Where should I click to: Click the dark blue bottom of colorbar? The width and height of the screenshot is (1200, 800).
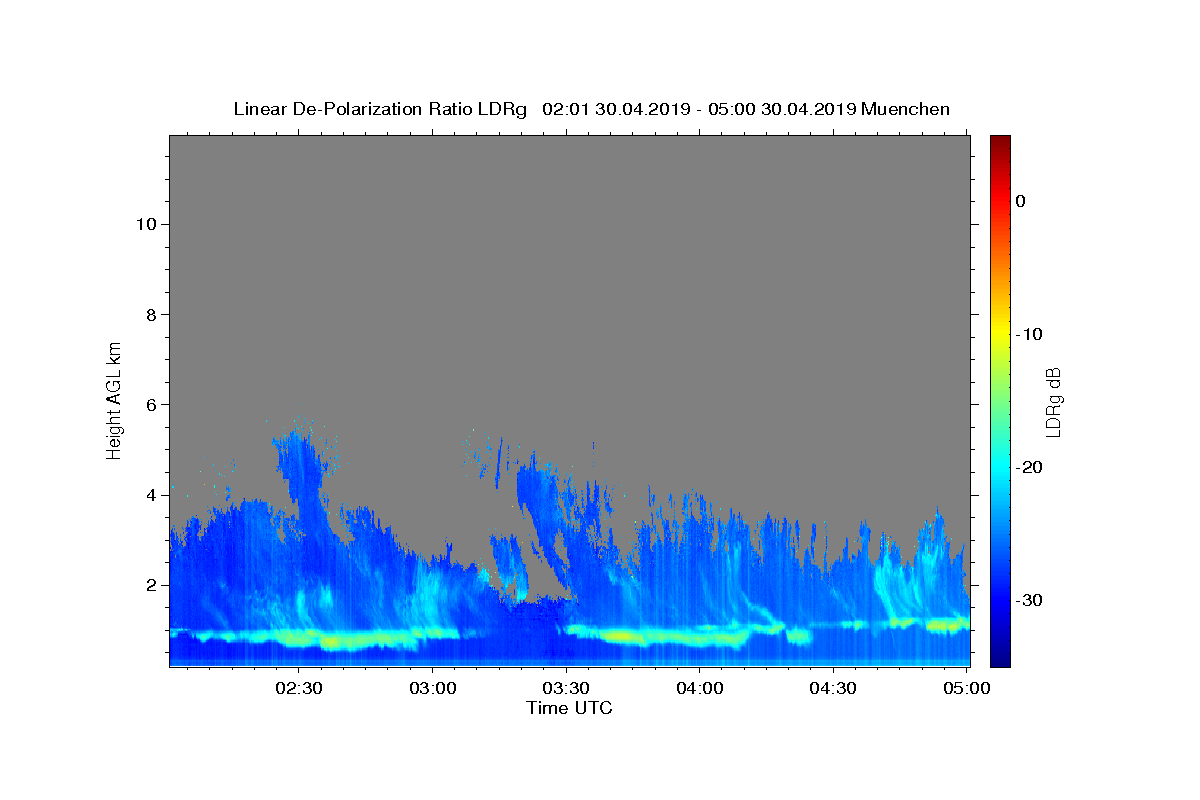click(1000, 655)
